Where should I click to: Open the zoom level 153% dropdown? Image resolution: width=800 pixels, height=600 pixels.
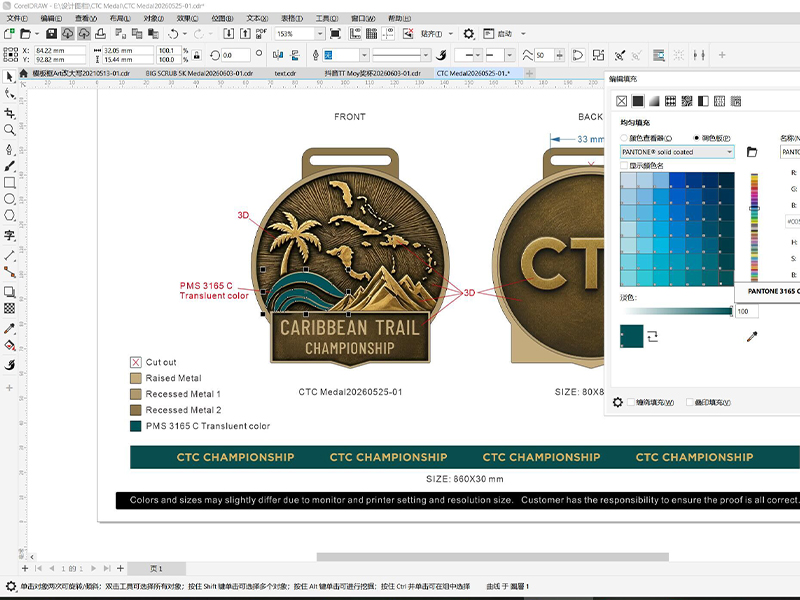coord(319,34)
